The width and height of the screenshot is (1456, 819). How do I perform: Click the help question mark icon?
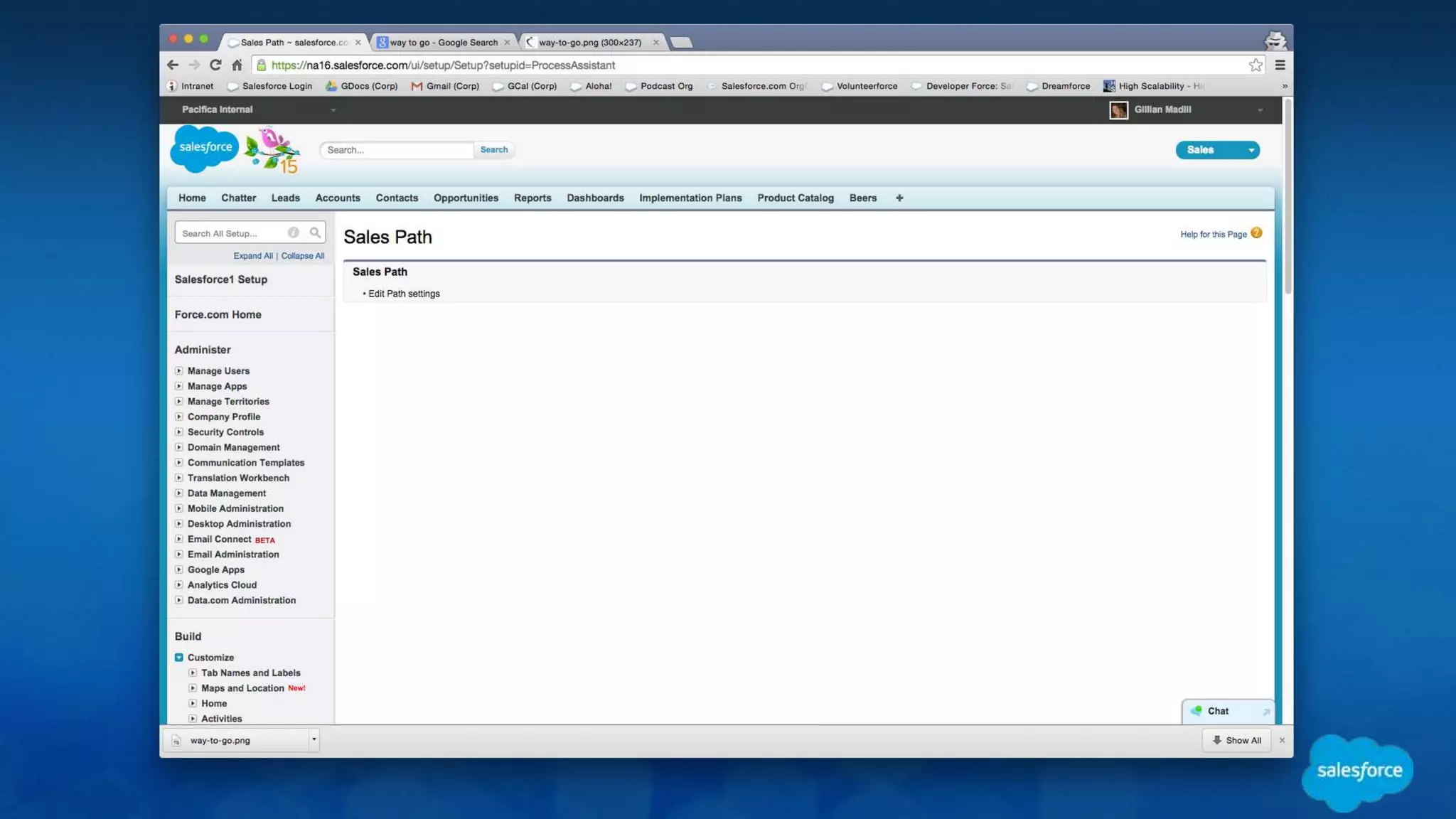click(x=1256, y=233)
